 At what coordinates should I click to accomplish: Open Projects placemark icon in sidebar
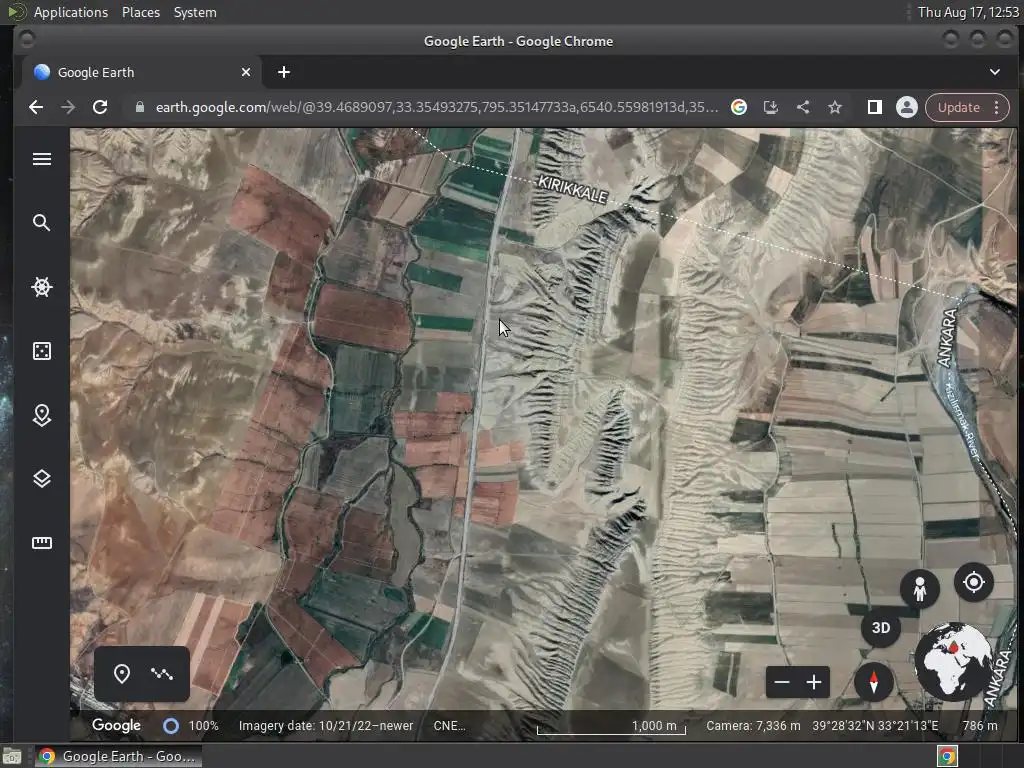[x=42, y=415]
